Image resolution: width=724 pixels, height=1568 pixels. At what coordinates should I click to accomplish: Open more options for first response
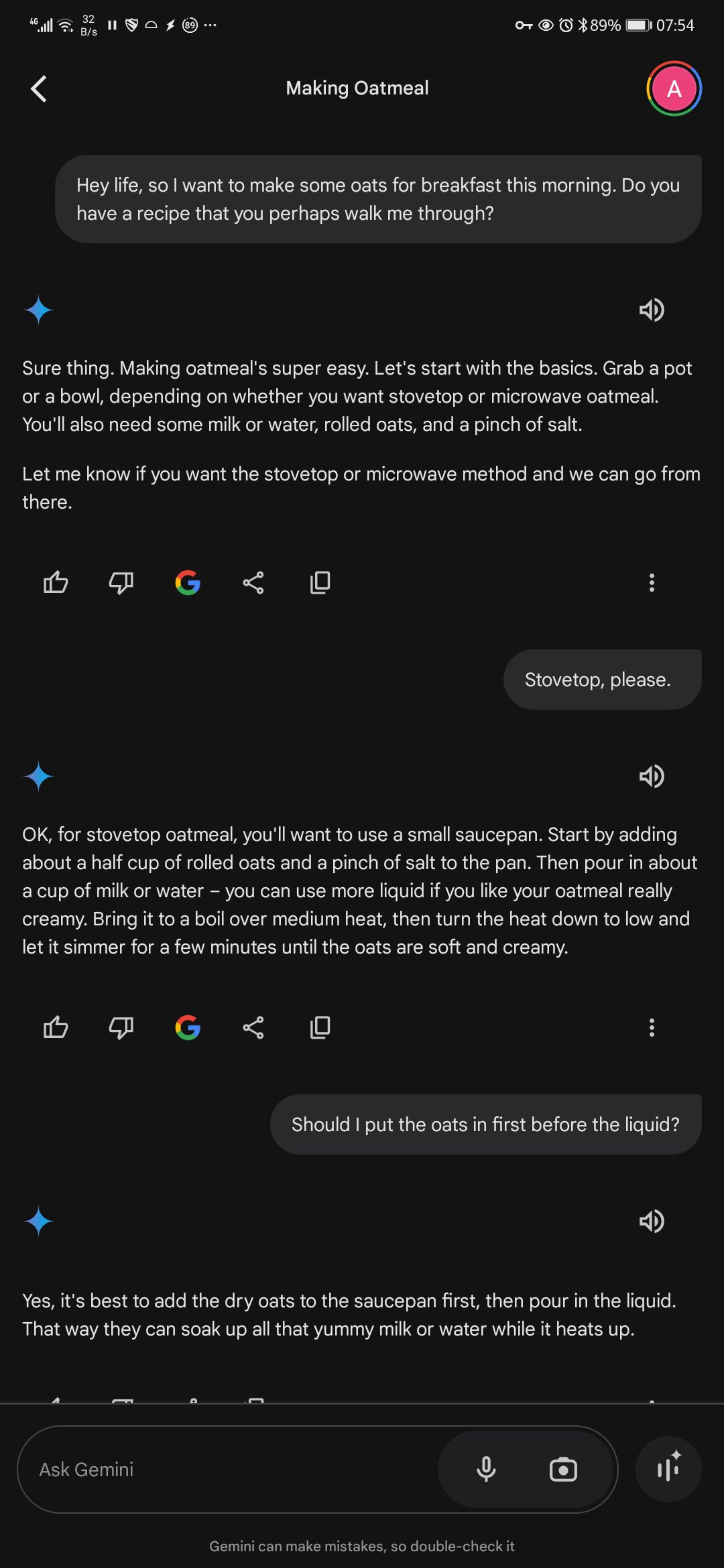pos(651,582)
